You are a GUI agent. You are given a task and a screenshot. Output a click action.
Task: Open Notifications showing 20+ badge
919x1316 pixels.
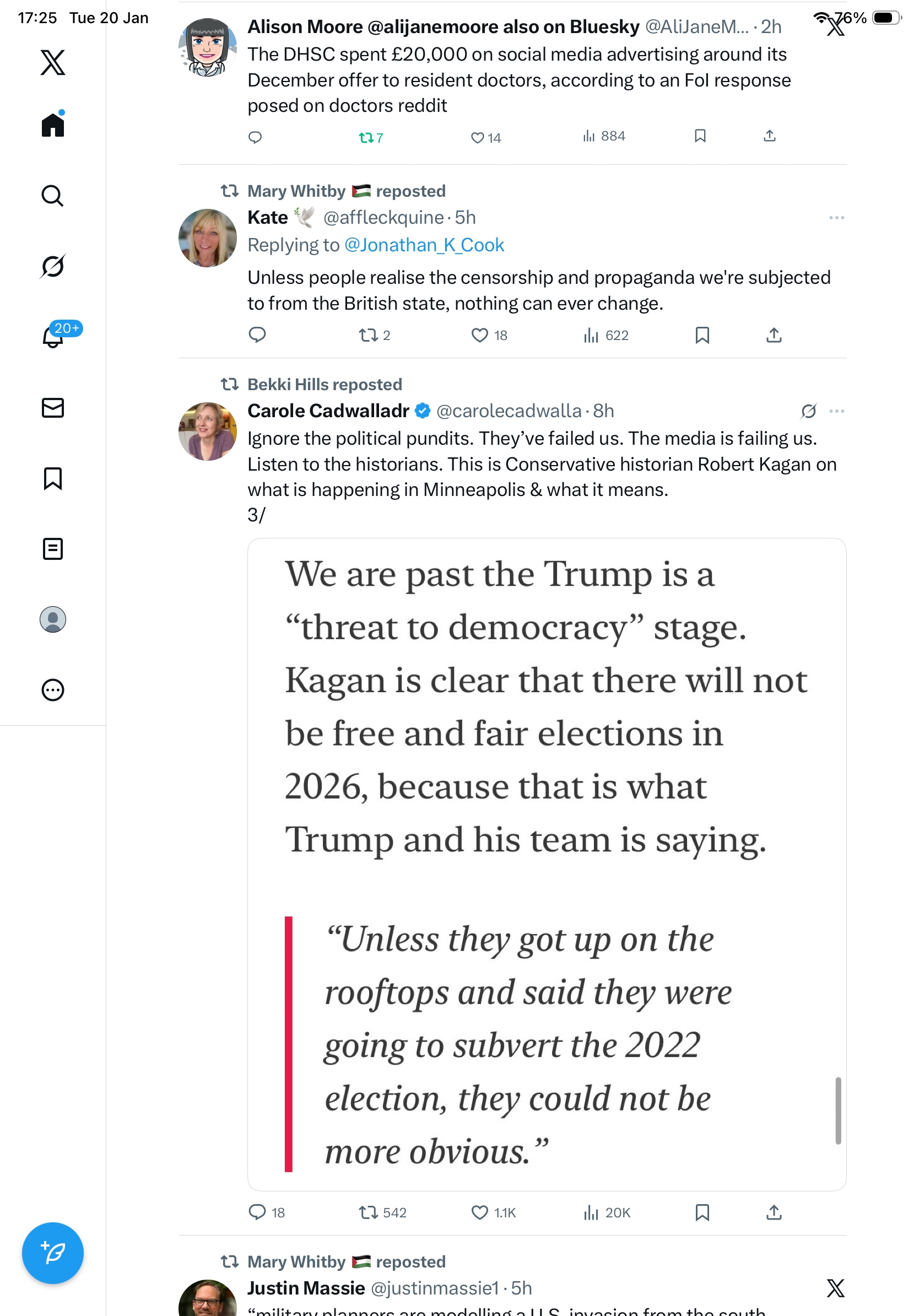pos(53,337)
